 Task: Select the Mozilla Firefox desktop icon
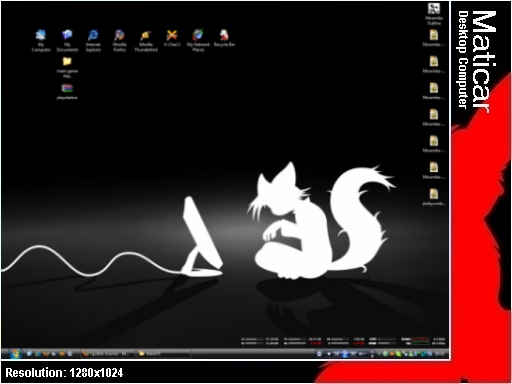(x=119, y=40)
